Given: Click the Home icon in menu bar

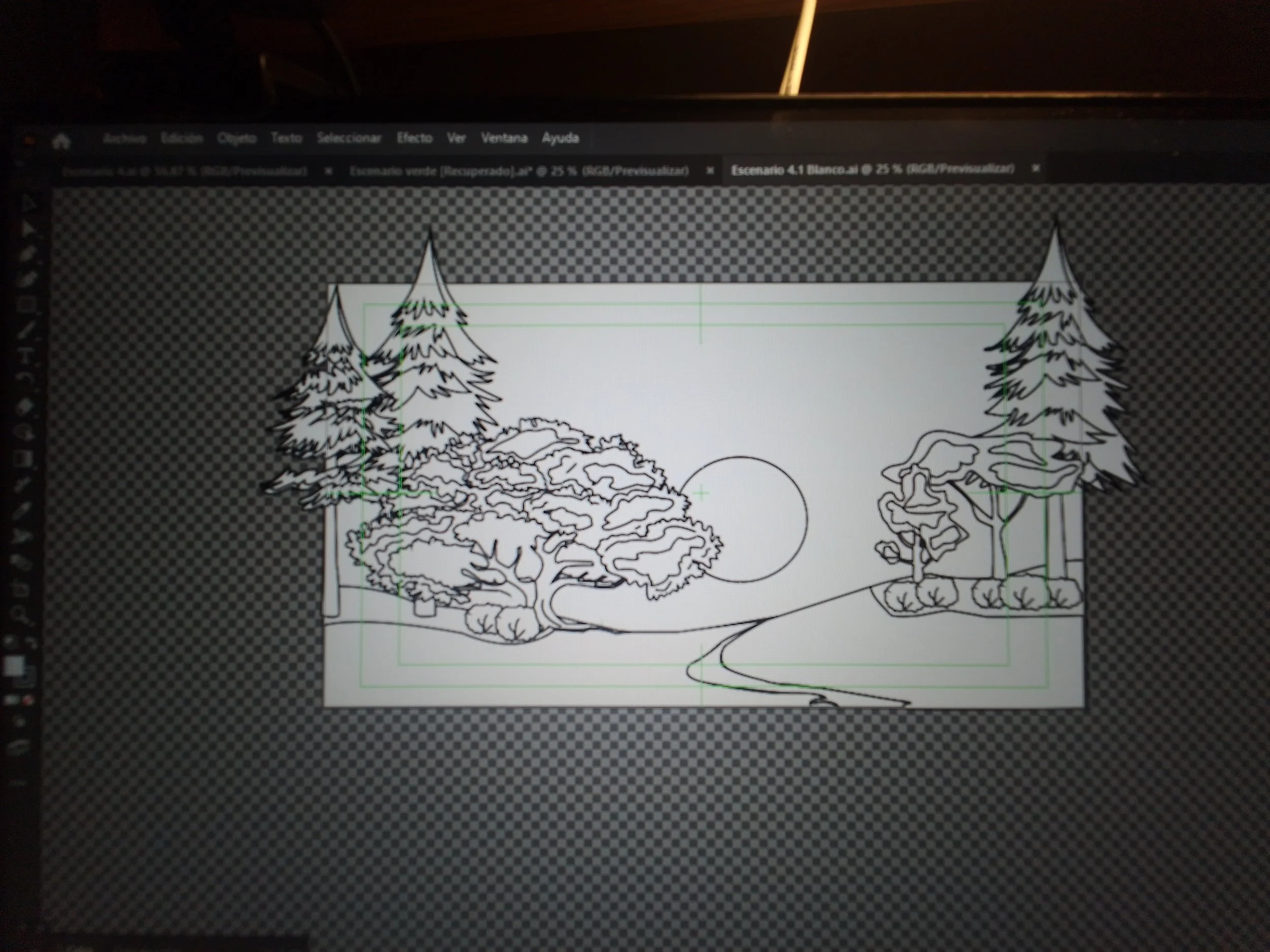Looking at the screenshot, I should (61, 141).
